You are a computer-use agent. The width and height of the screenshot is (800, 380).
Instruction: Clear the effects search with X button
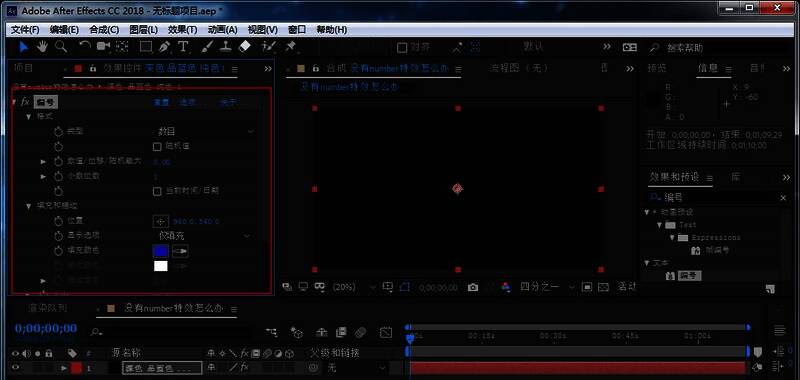tap(783, 198)
